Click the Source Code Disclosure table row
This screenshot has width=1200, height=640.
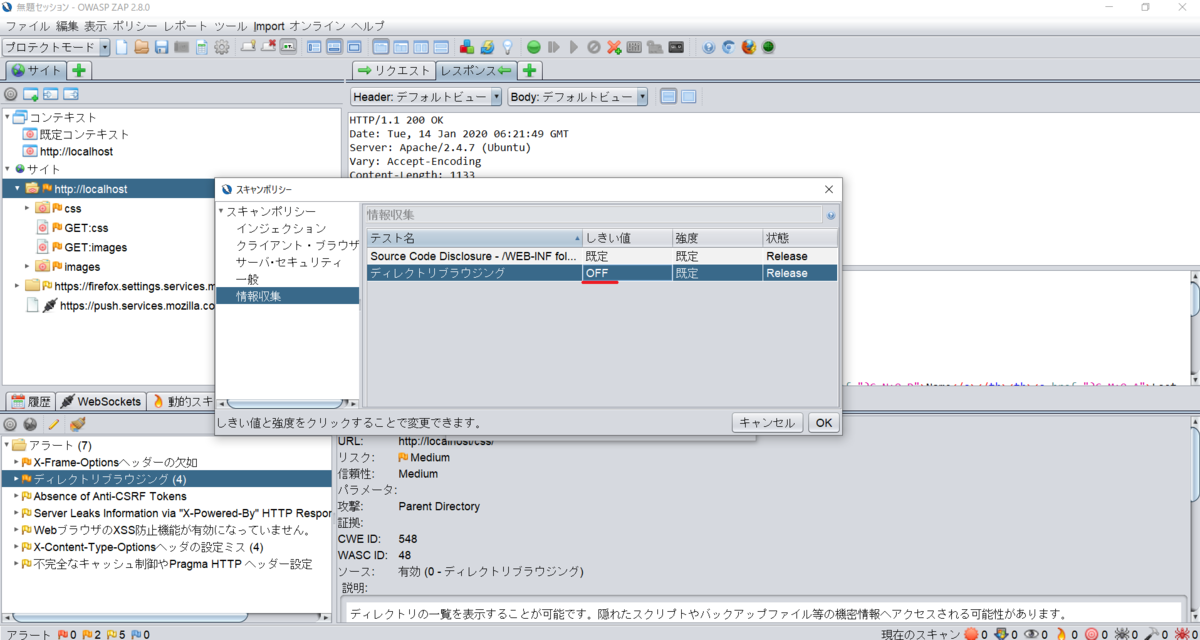point(602,256)
